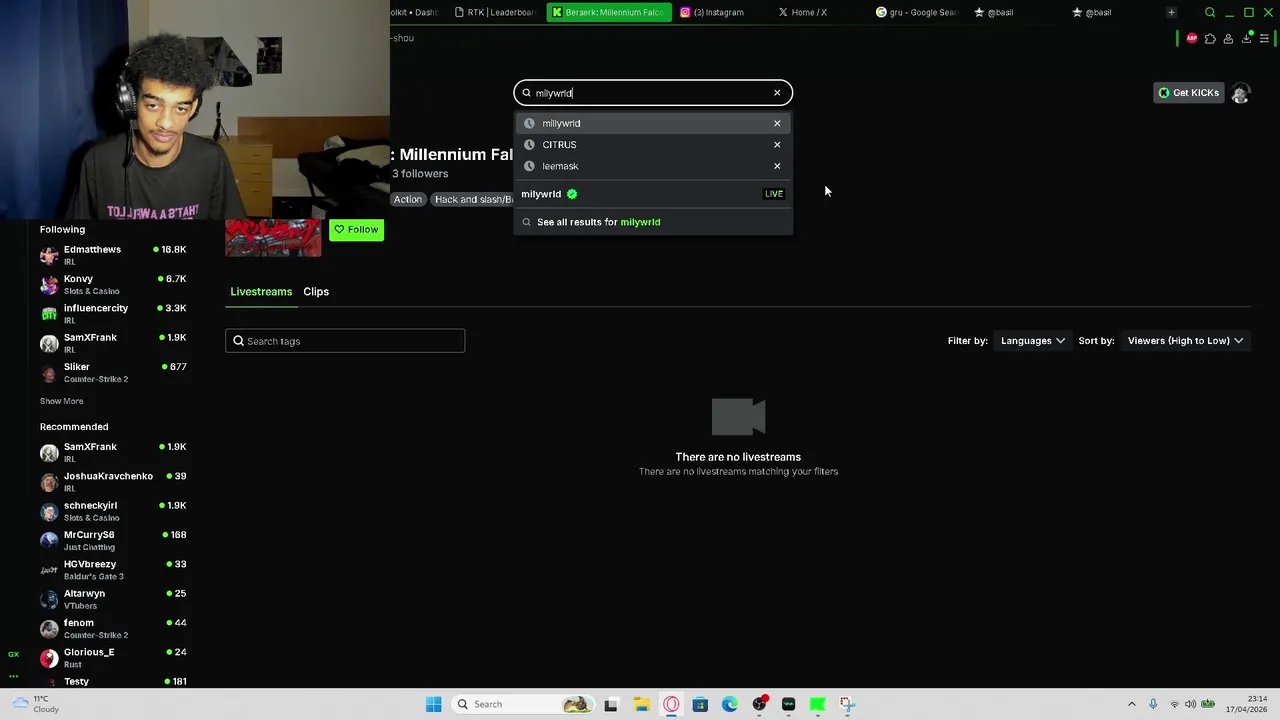Click the Search tags input
The height and width of the screenshot is (720, 1280).
click(x=345, y=341)
